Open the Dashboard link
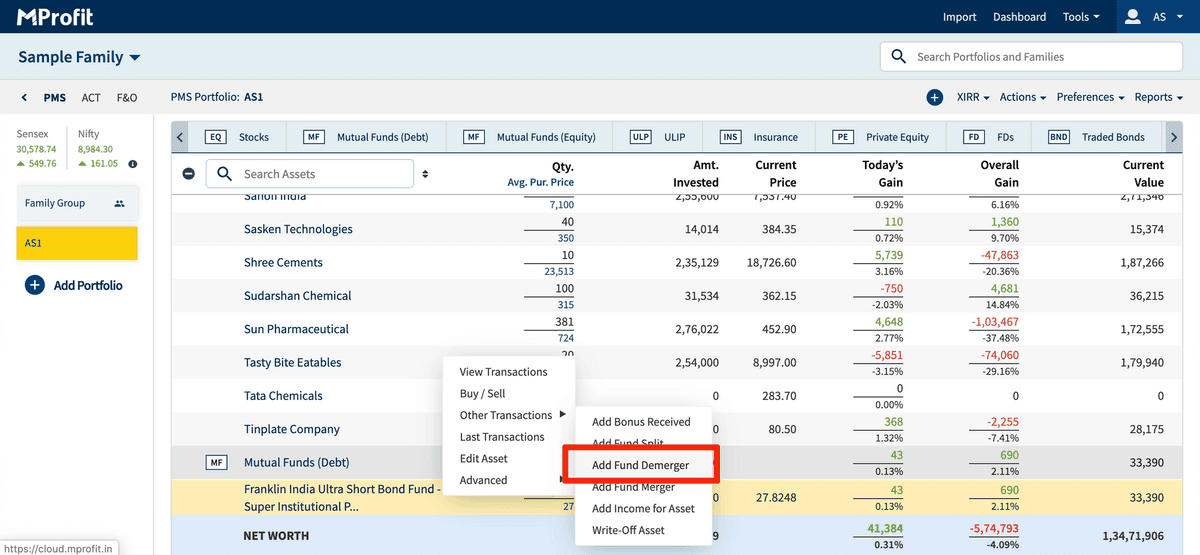Viewport: 1200px width, 555px height. [x=1019, y=17]
